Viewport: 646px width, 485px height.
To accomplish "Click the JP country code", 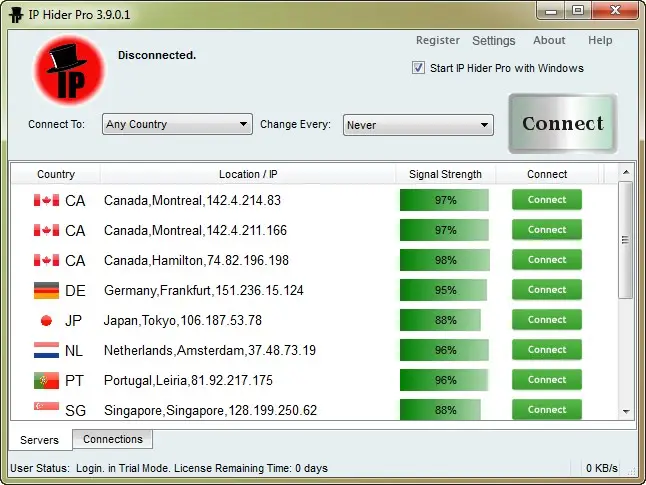I will coord(73,321).
